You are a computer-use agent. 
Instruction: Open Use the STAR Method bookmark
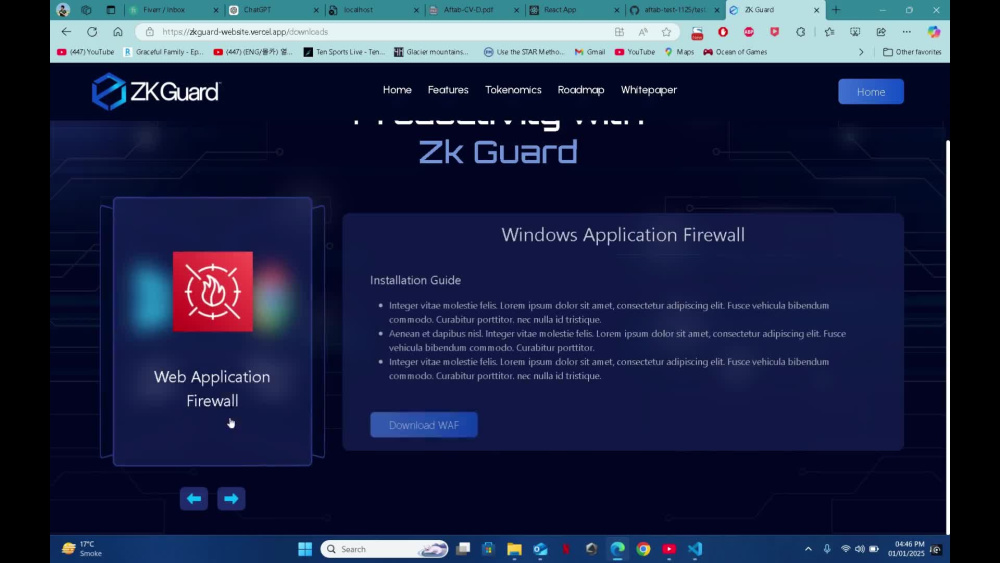(x=524, y=52)
